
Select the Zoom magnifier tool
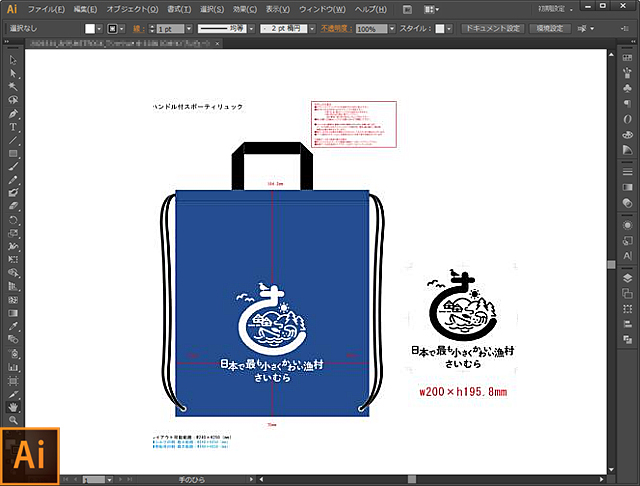pyautogui.click(x=13, y=421)
